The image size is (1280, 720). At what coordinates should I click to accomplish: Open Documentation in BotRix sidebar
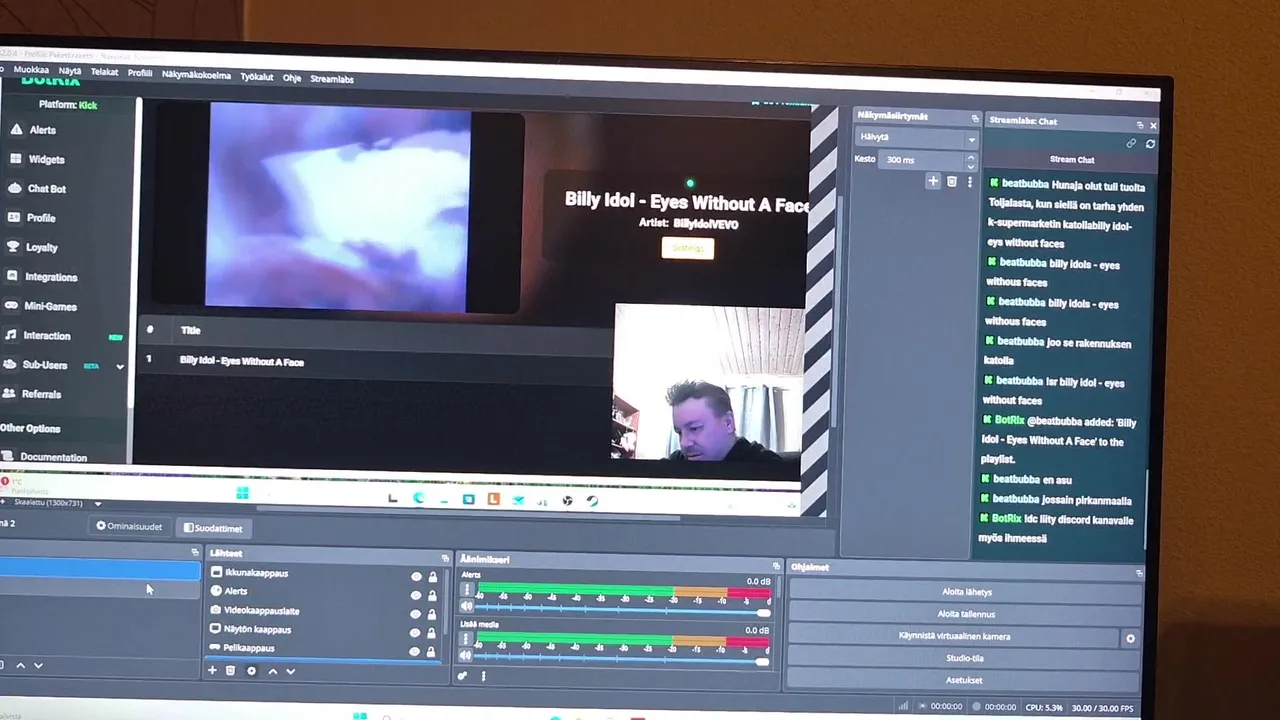pyautogui.click(x=45, y=457)
